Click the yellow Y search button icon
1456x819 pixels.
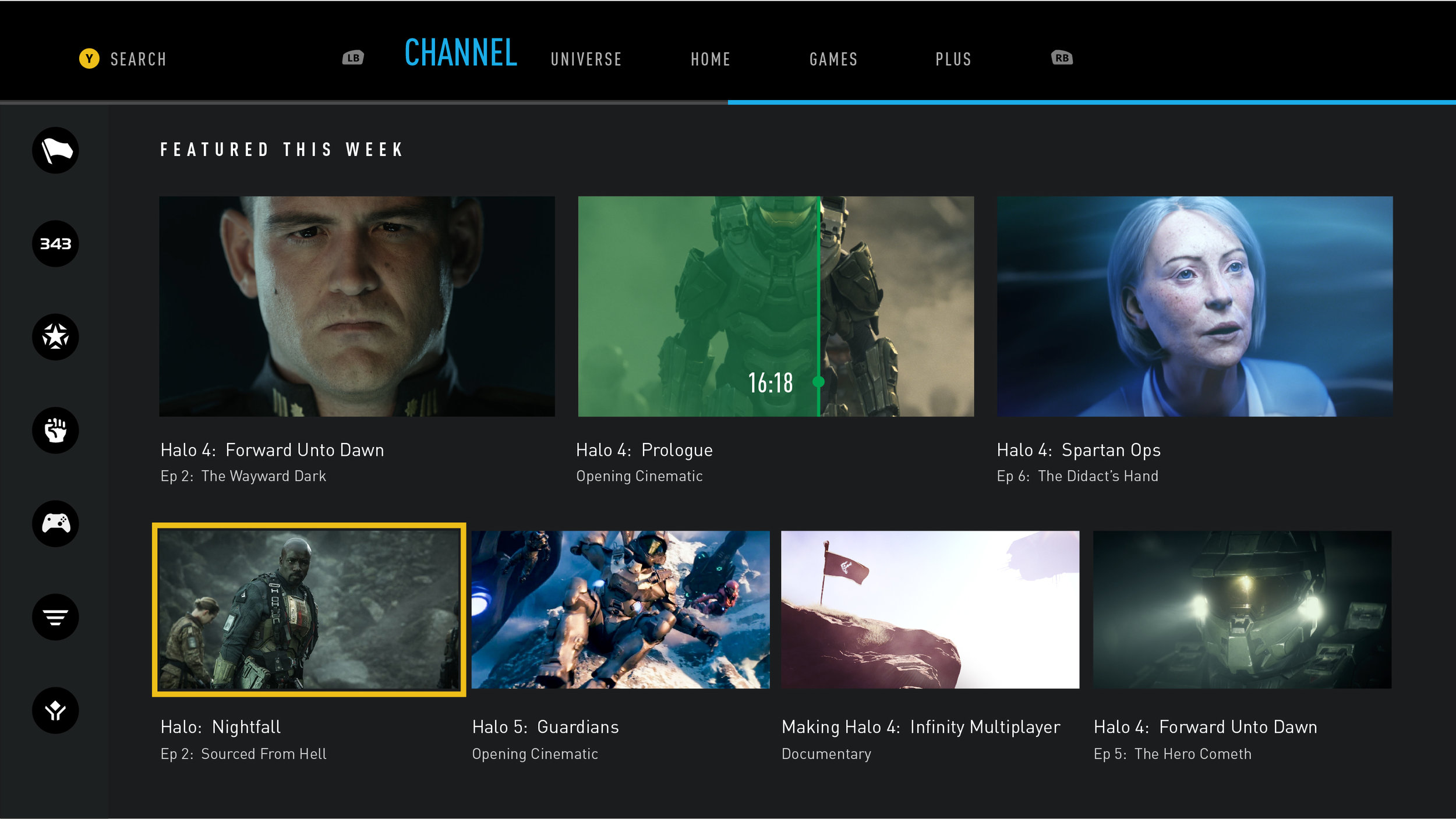[89, 58]
